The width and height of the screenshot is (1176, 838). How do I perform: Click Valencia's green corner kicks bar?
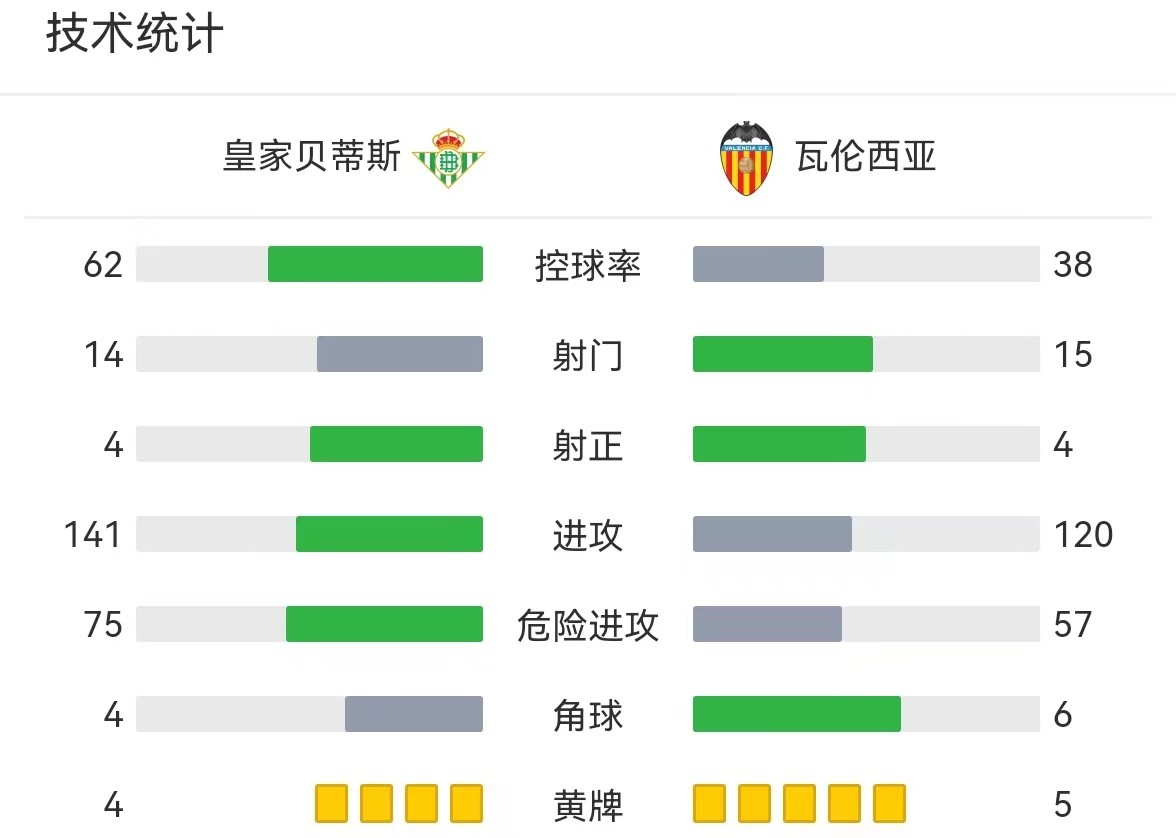pyautogui.click(x=796, y=714)
